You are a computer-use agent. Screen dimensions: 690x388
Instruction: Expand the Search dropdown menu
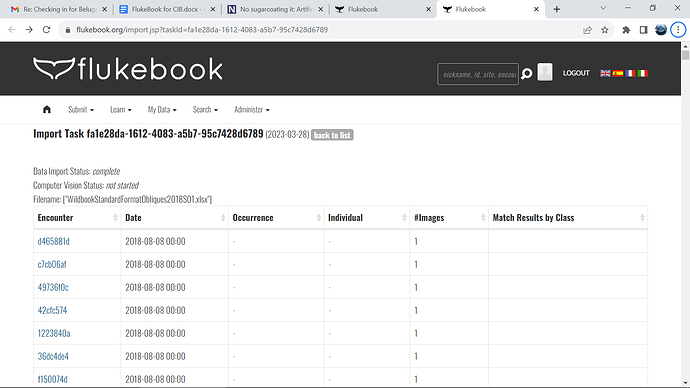pyautogui.click(x=205, y=110)
